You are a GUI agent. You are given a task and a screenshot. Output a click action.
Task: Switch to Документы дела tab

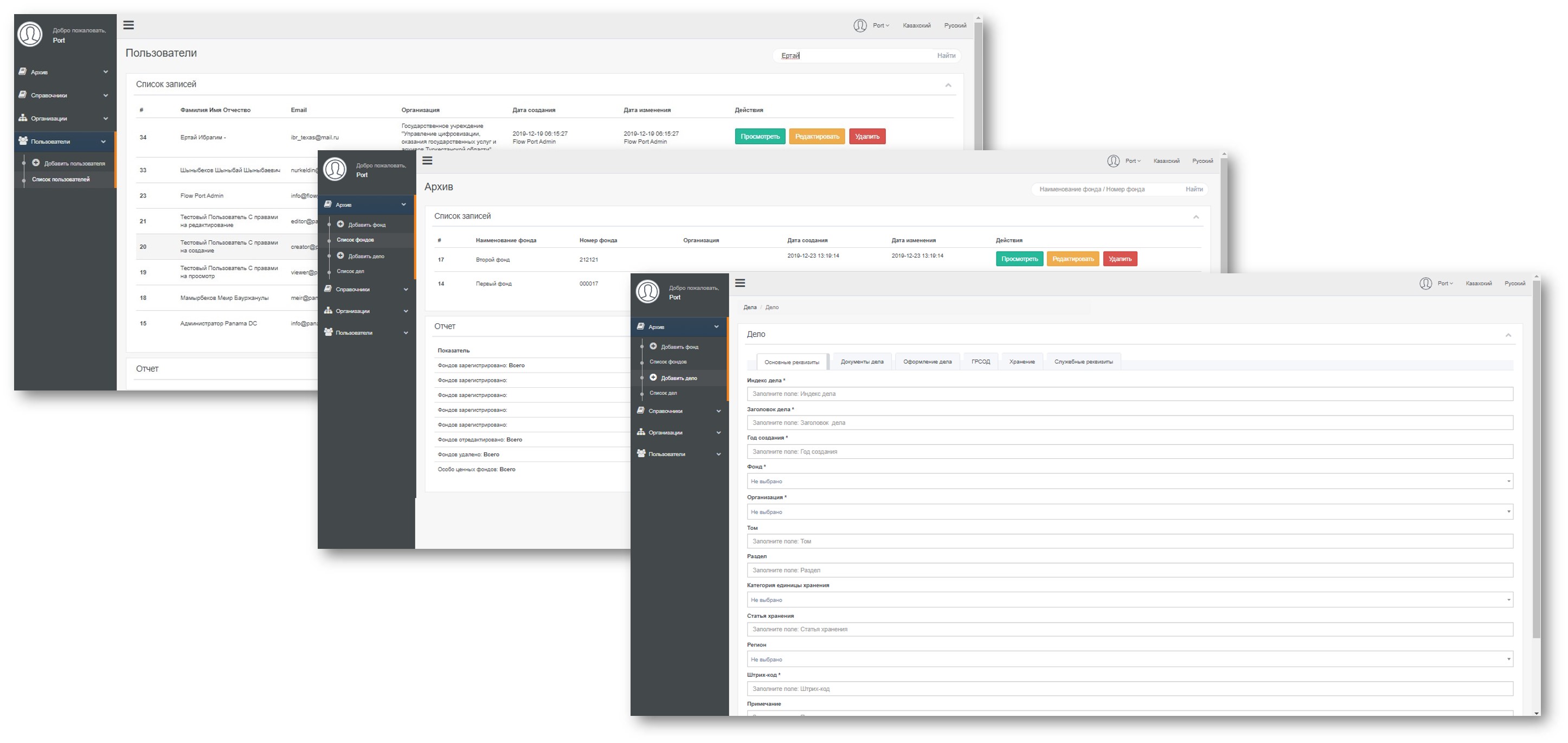(862, 362)
